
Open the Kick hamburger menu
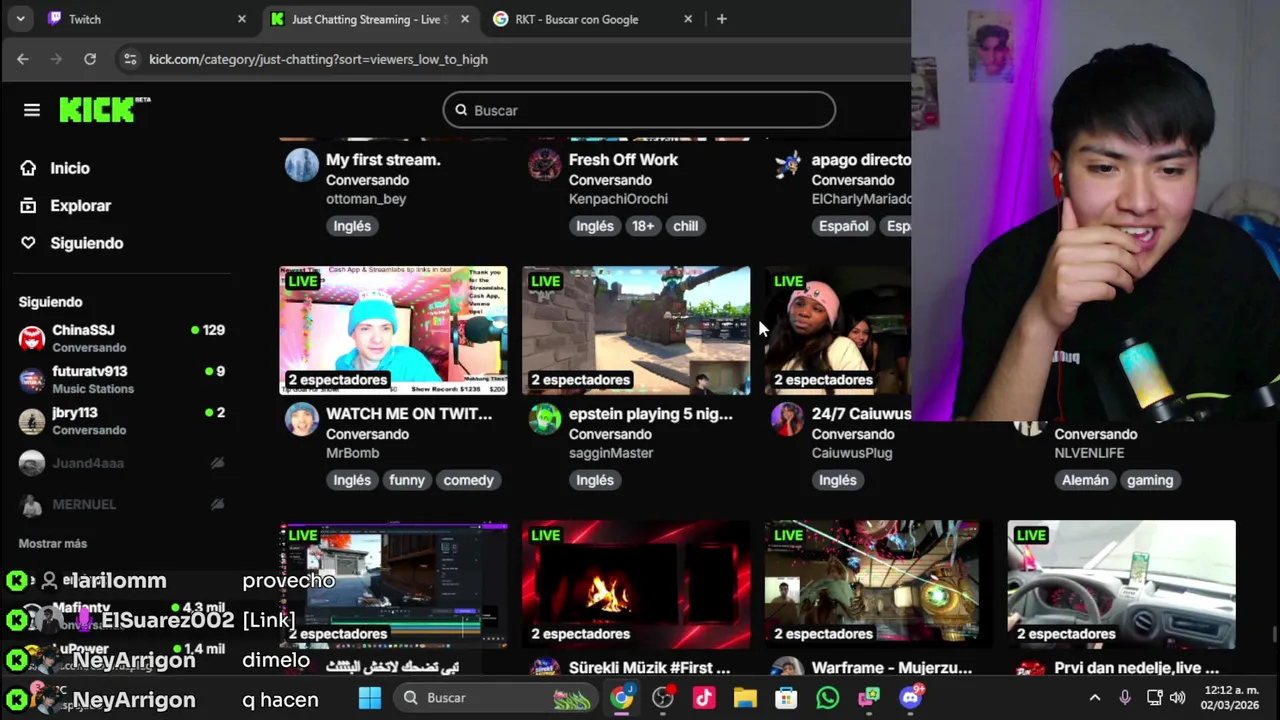[32, 110]
